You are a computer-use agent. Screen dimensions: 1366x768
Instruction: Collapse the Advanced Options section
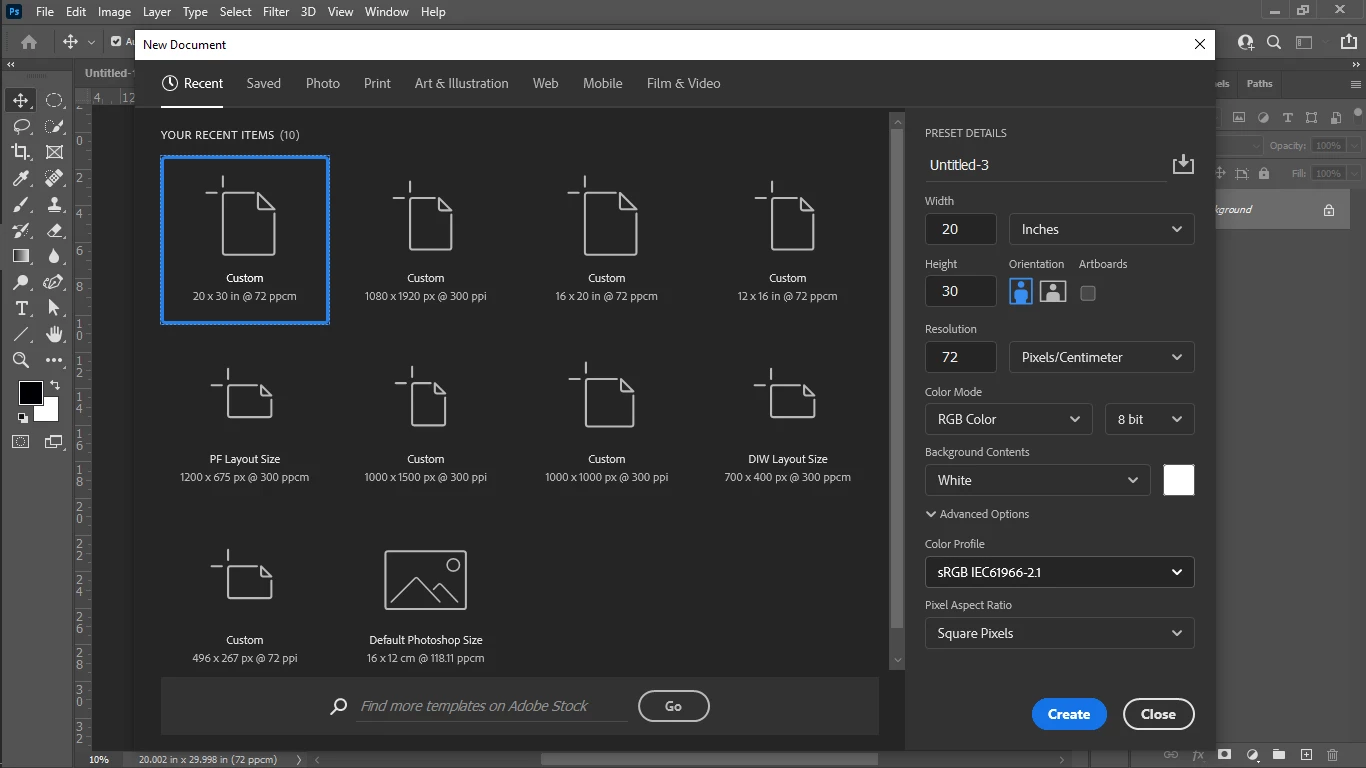tap(978, 514)
